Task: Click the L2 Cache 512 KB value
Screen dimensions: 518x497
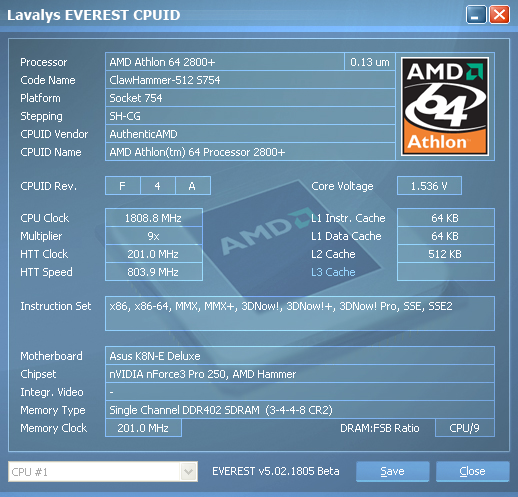Action: (x=446, y=254)
